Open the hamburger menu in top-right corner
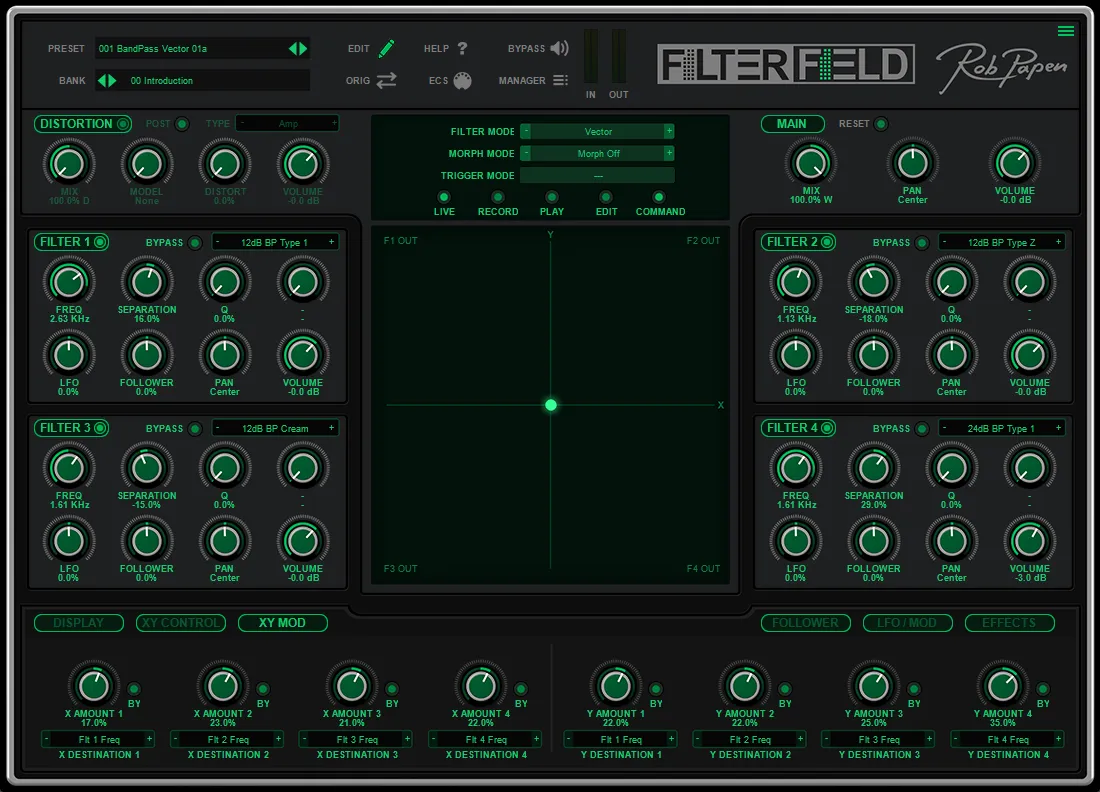 tap(1066, 31)
